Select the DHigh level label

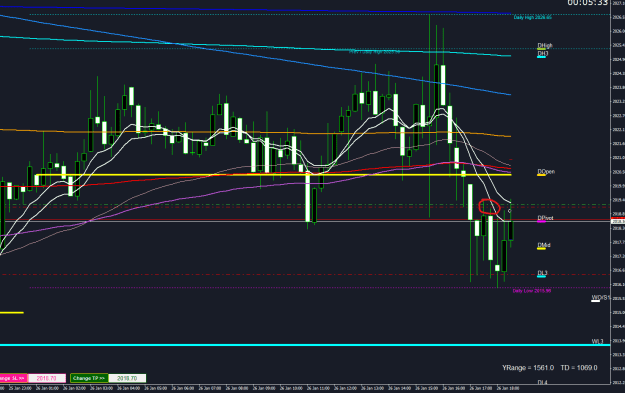(x=545, y=45)
